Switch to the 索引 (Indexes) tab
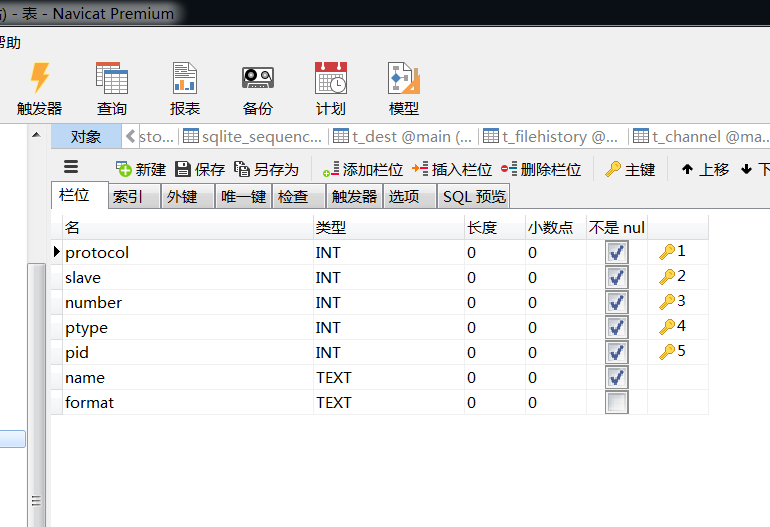The image size is (770, 527). tap(134, 196)
